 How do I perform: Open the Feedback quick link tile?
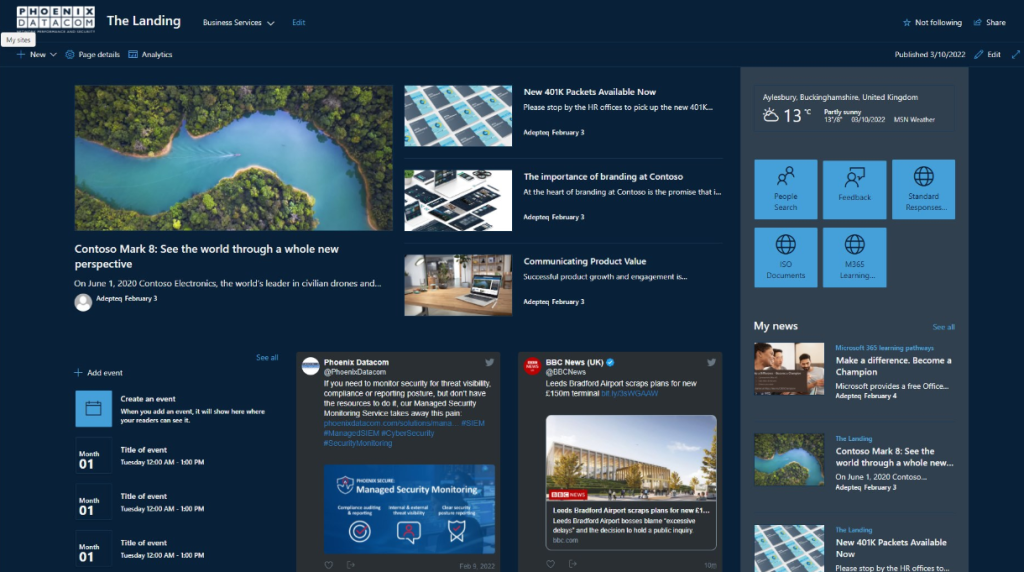(854, 189)
